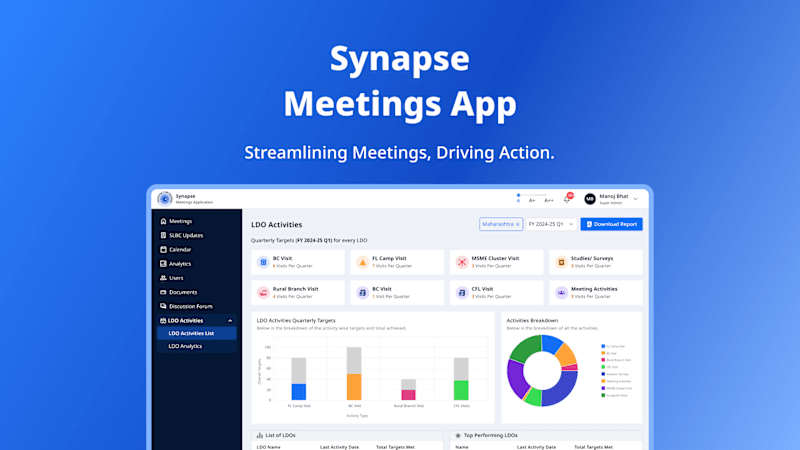Viewport: 800px width, 450px height.
Task: Click the Users people icon
Action: coord(163,278)
